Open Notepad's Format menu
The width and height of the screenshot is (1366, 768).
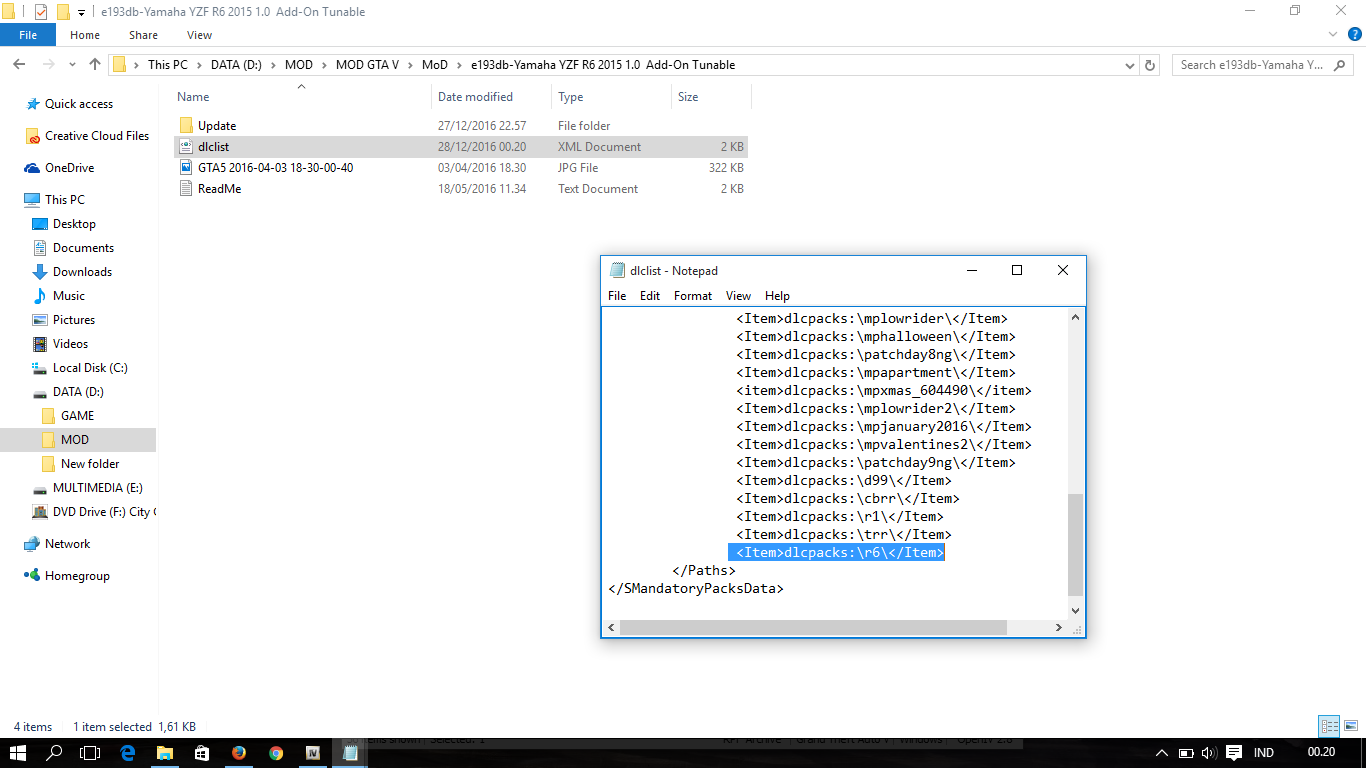693,296
